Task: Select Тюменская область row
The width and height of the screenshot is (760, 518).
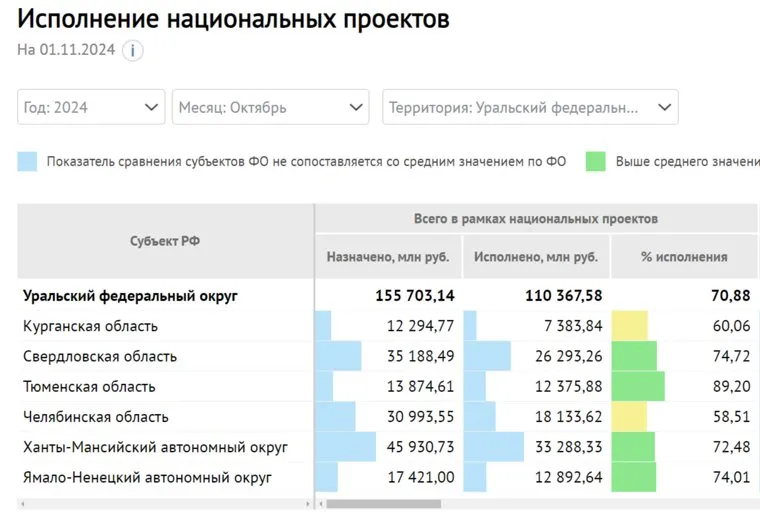Action: [x=89, y=387]
